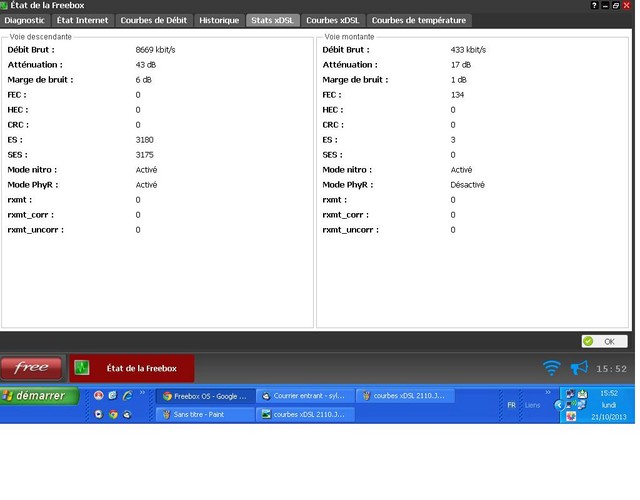Switch to the Historique tab
The height and width of the screenshot is (500, 640).
[x=219, y=20]
